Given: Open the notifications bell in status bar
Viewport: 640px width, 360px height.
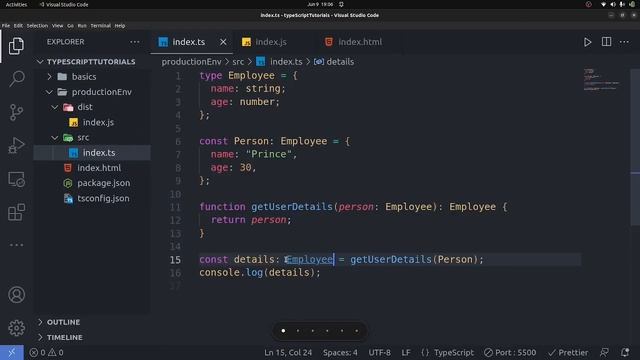Looking at the screenshot, I should pyautogui.click(x=625, y=352).
